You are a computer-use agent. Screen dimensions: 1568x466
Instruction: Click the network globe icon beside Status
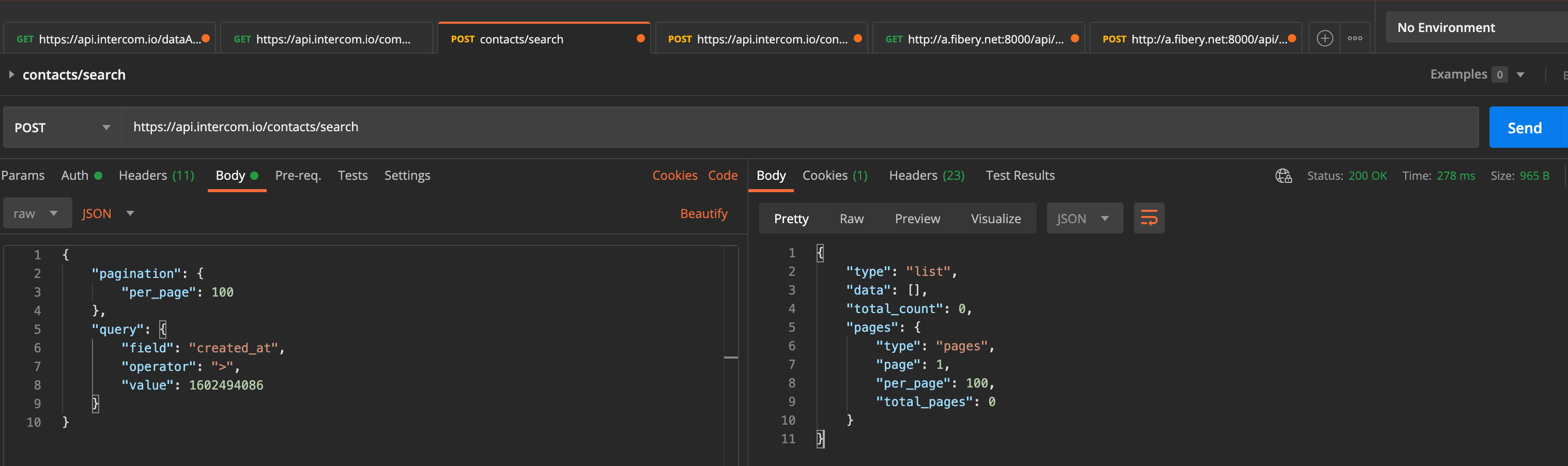(x=1283, y=176)
